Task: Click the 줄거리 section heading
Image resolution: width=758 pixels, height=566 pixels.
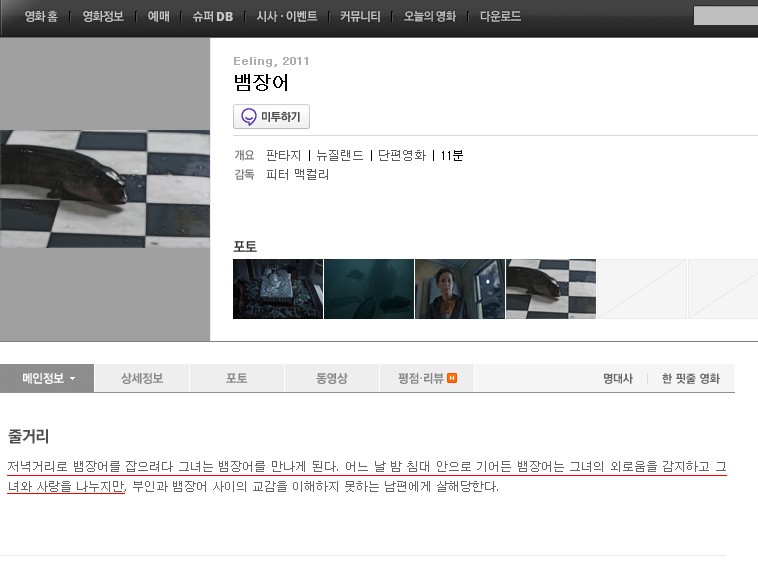Action: point(29,436)
